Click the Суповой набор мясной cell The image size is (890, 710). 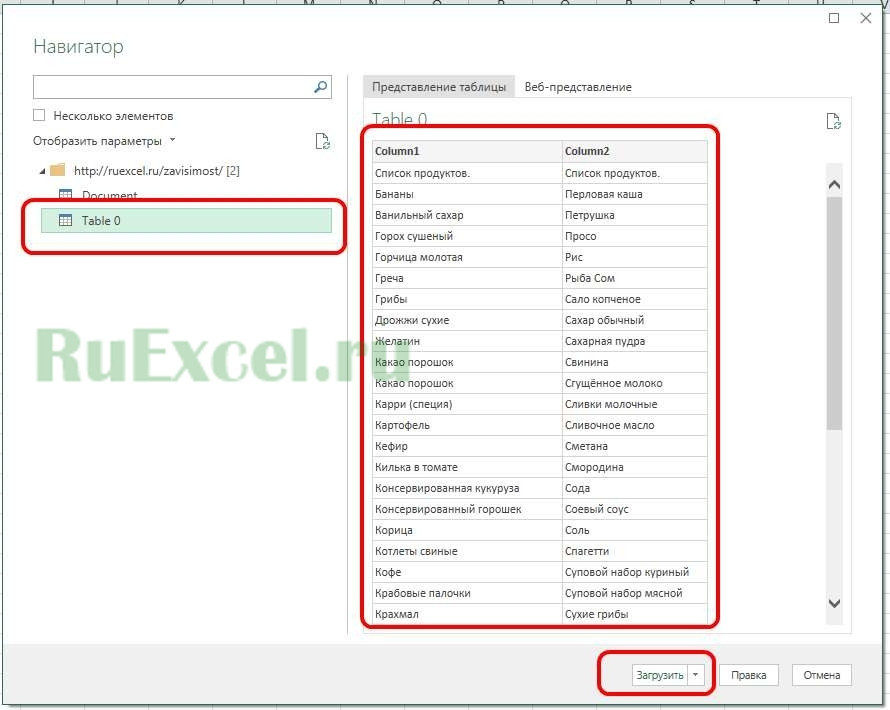[x=635, y=593]
